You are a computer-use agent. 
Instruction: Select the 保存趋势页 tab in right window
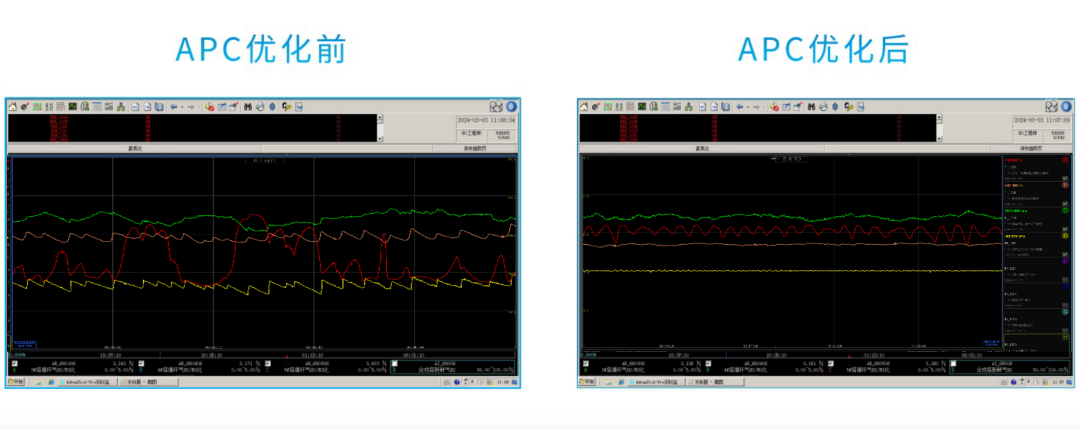pos(1030,149)
